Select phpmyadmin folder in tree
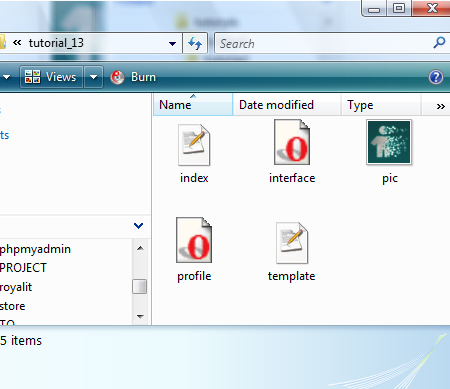450x389 pixels. pyautogui.click(x=35, y=249)
